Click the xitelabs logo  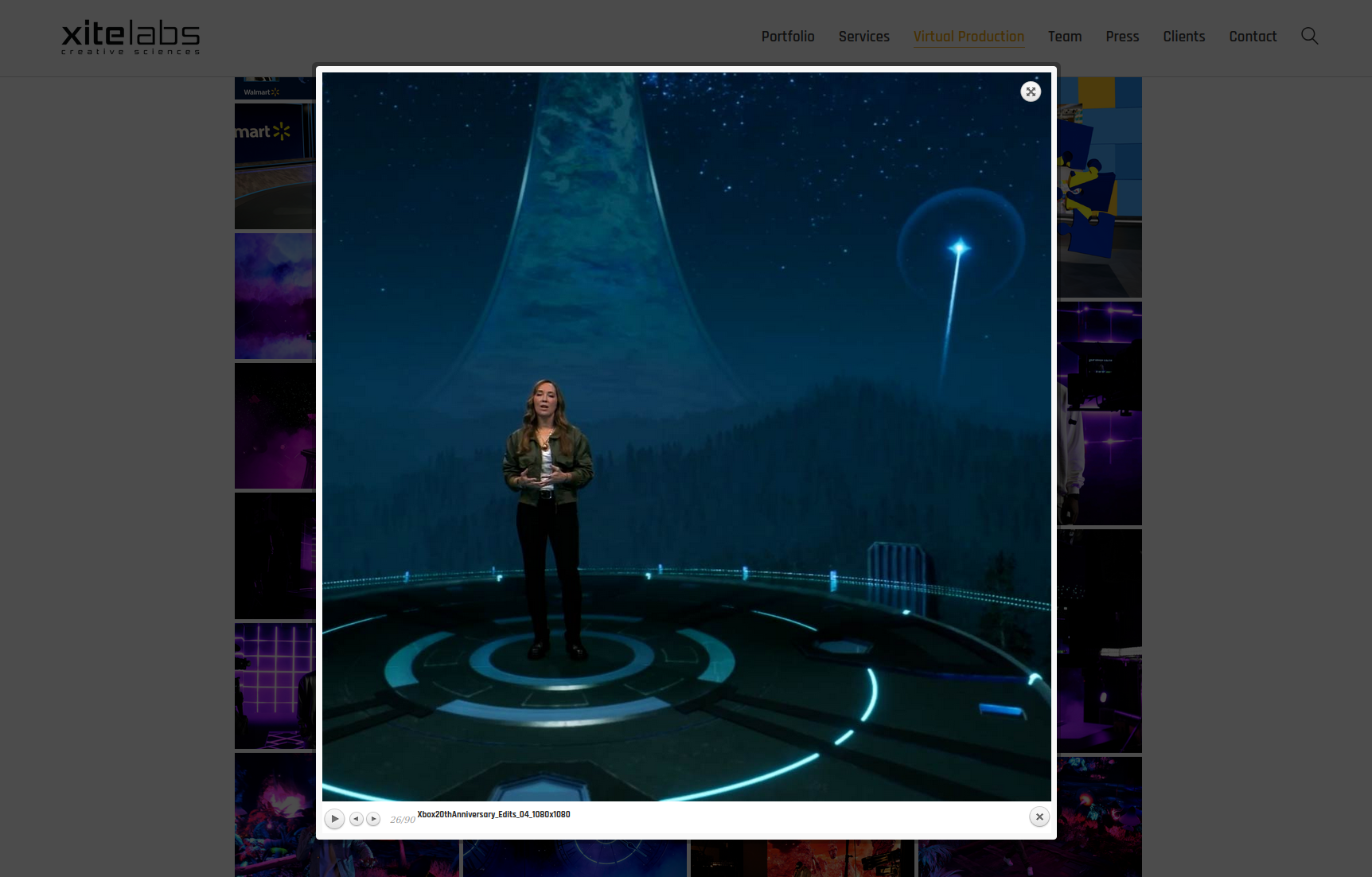(x=131, y=38)
